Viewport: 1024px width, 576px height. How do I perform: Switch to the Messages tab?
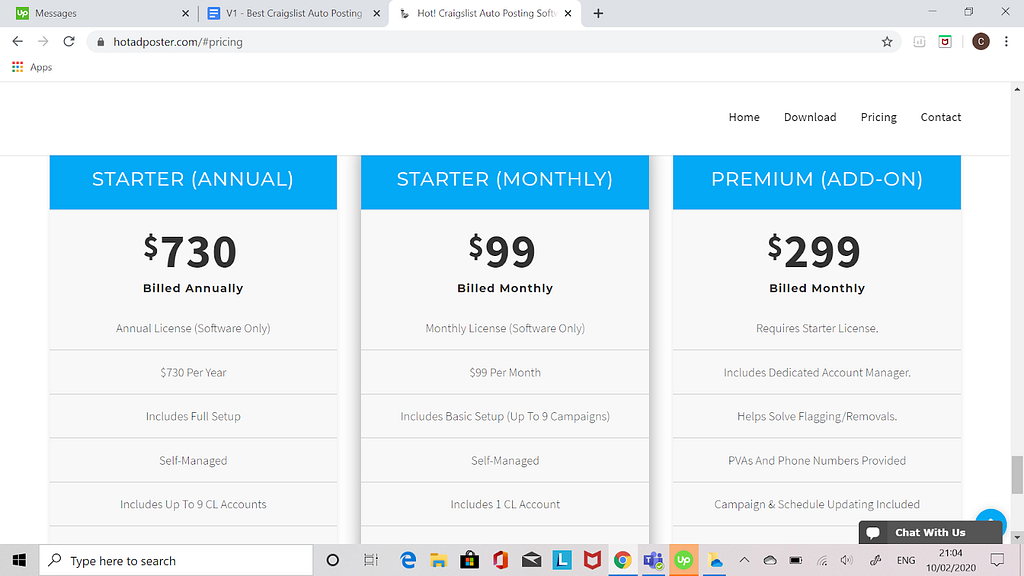pyautogui.click(x=98, y=13)
